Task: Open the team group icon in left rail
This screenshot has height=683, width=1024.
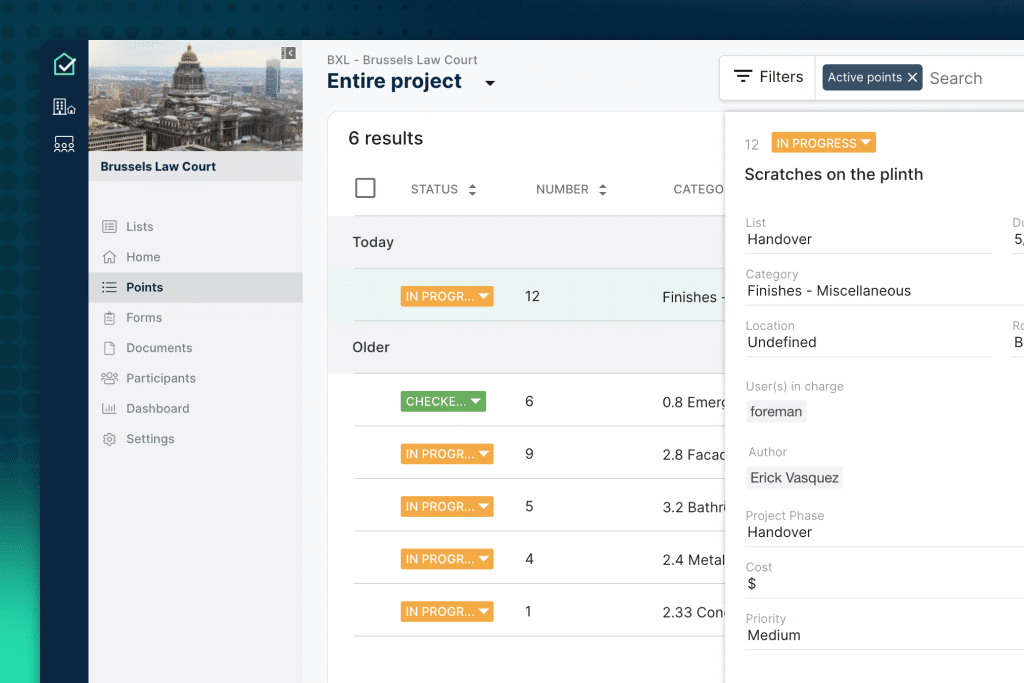Action: pos(64,145)
